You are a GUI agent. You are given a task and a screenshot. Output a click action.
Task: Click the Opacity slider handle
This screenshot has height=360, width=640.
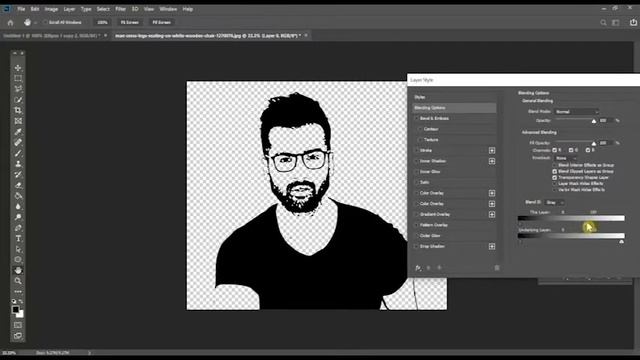click(594, 121)
